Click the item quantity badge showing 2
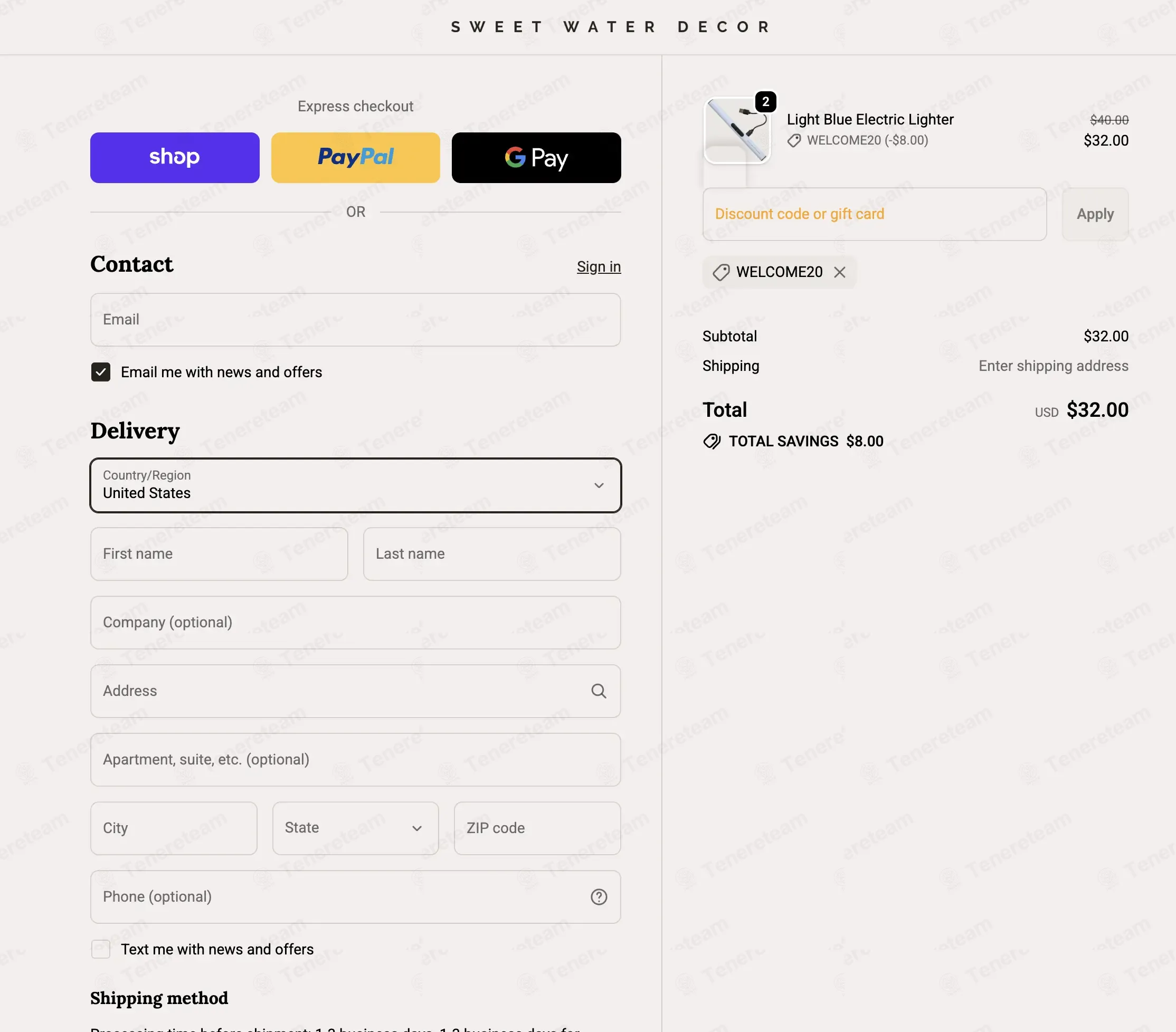This screenshot has height=1032, width=1176. point(765,102)
